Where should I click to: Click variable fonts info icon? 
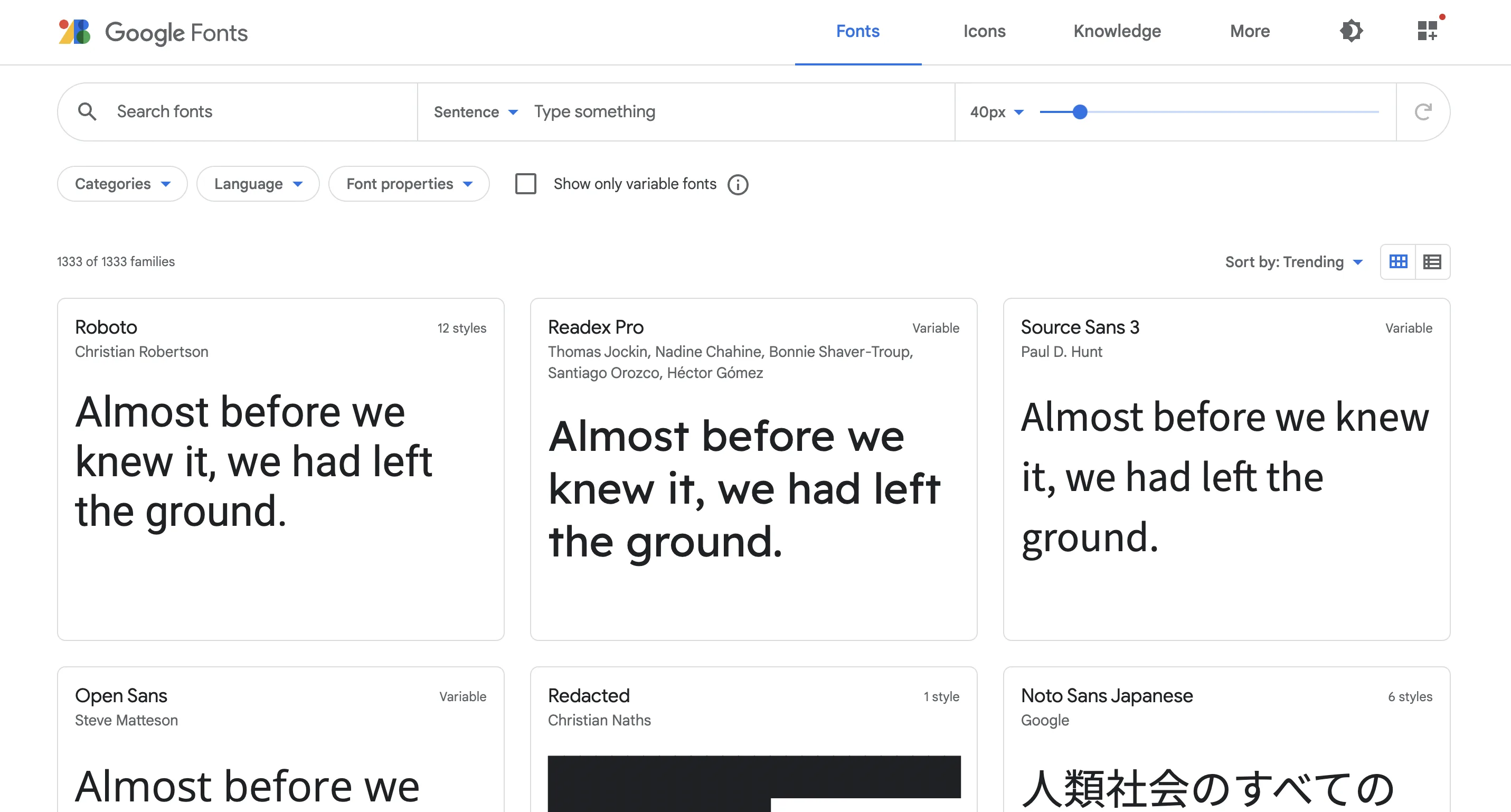click(x=738, y=184)
